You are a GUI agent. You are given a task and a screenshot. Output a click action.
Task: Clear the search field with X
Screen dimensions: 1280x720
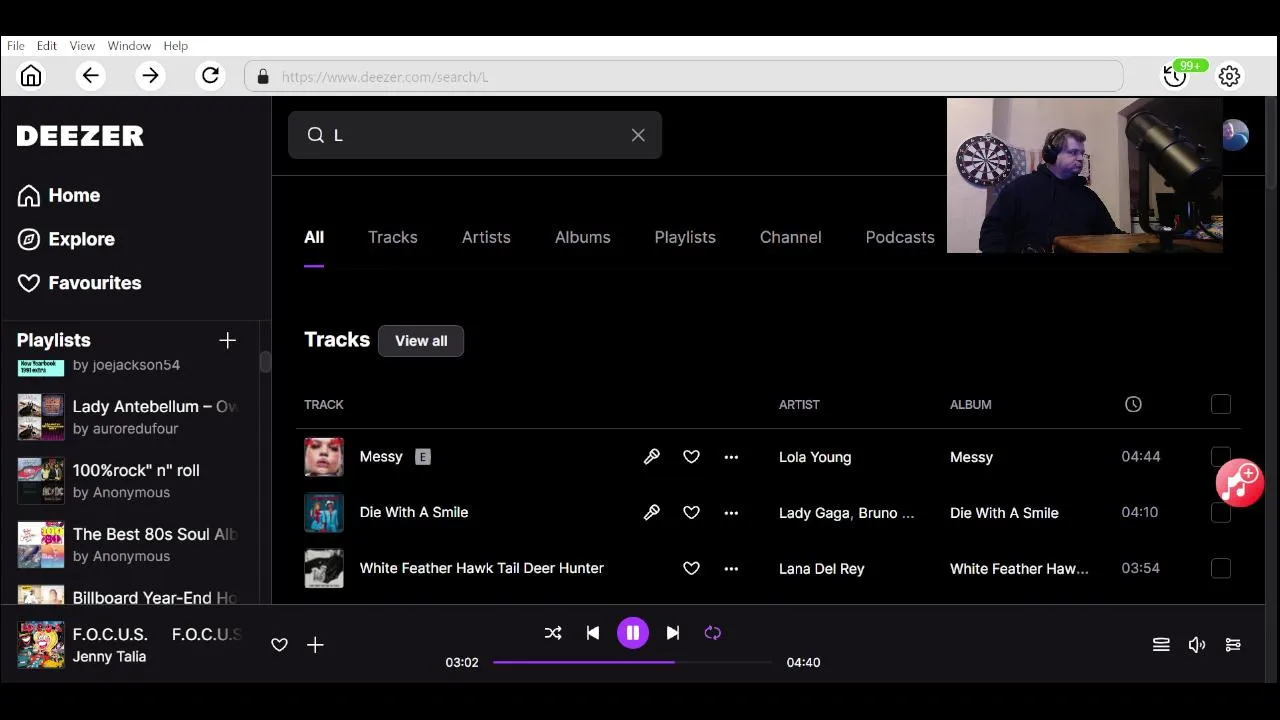pos(638,135)
